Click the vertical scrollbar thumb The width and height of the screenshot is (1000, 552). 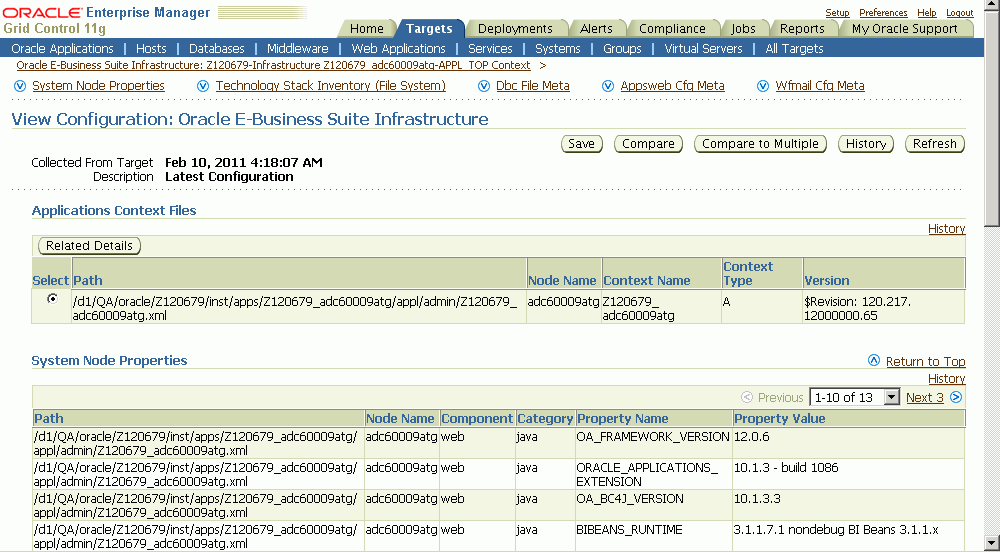(992, 118)
